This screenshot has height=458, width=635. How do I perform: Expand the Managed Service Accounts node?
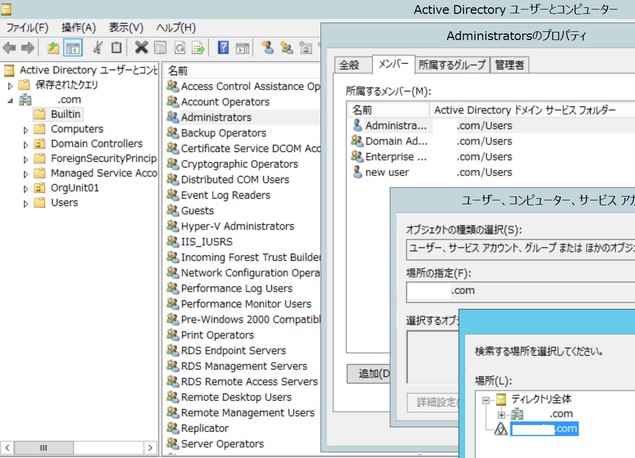point(26,174)
